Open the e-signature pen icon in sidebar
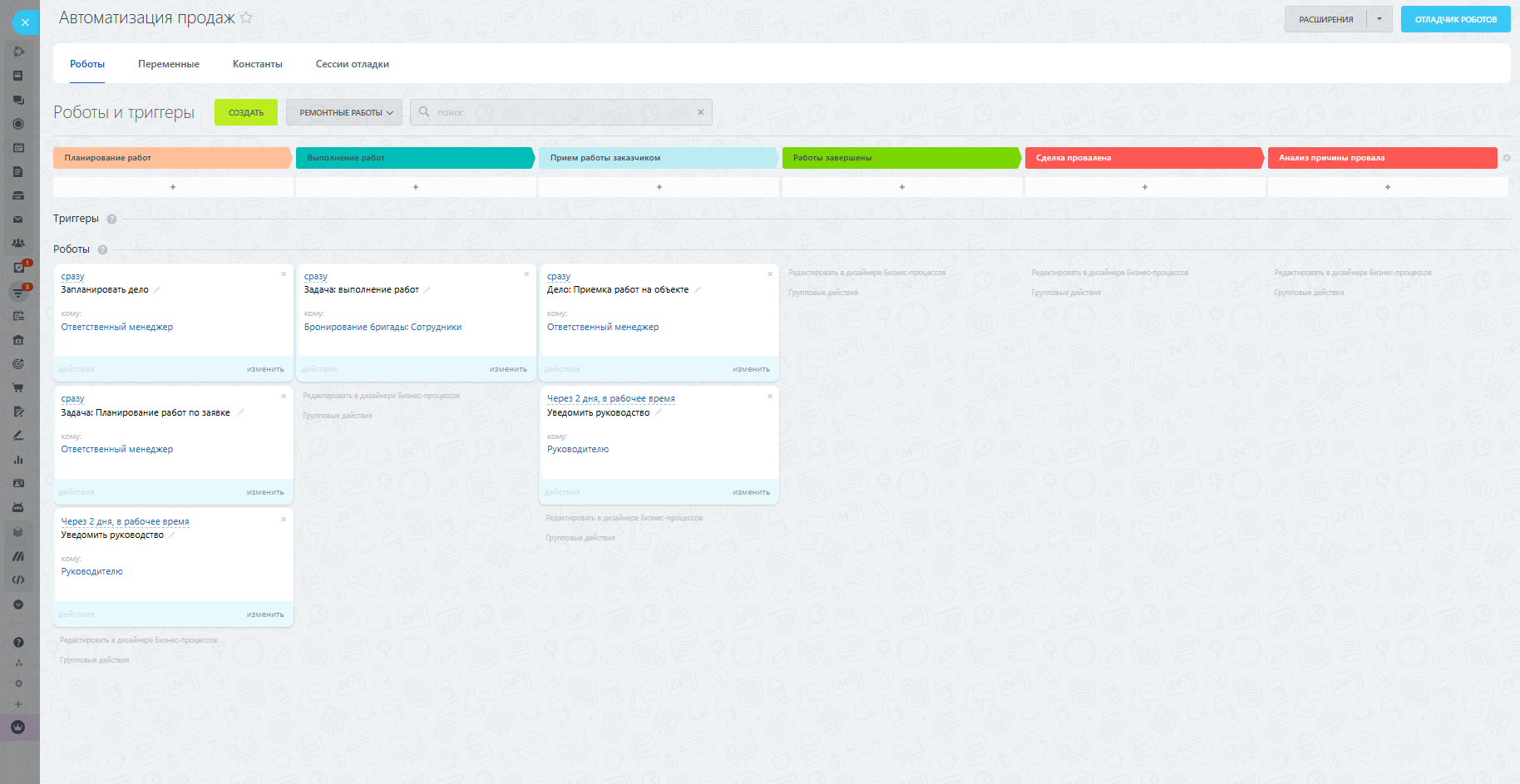The image size is (1520, 784). [x=18, y=436]
